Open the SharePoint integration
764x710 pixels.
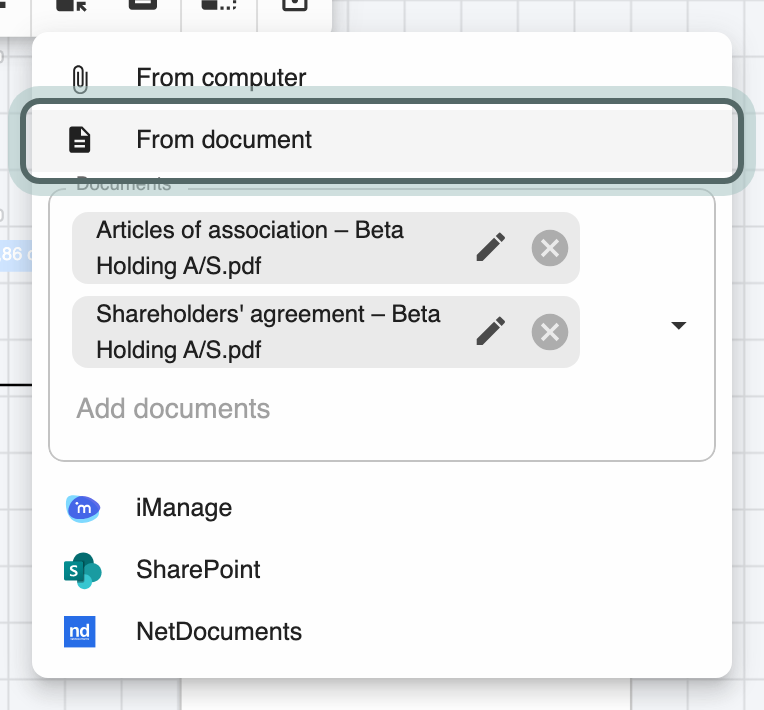382,570
